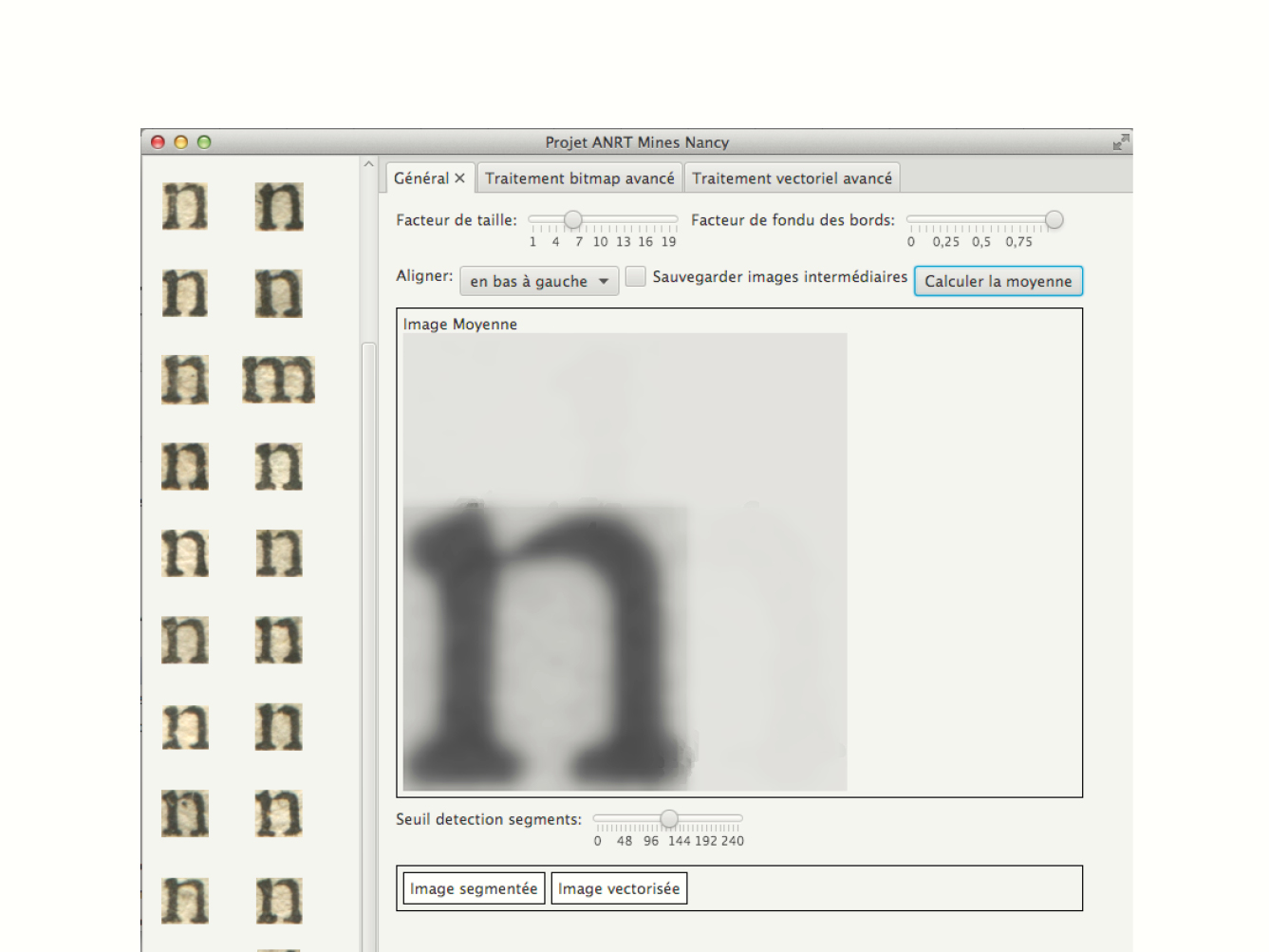The image size is (1269, 952).
Task: Click the scroll-up arrow above the thumbnail list
Action: click(x=369, y=165)
